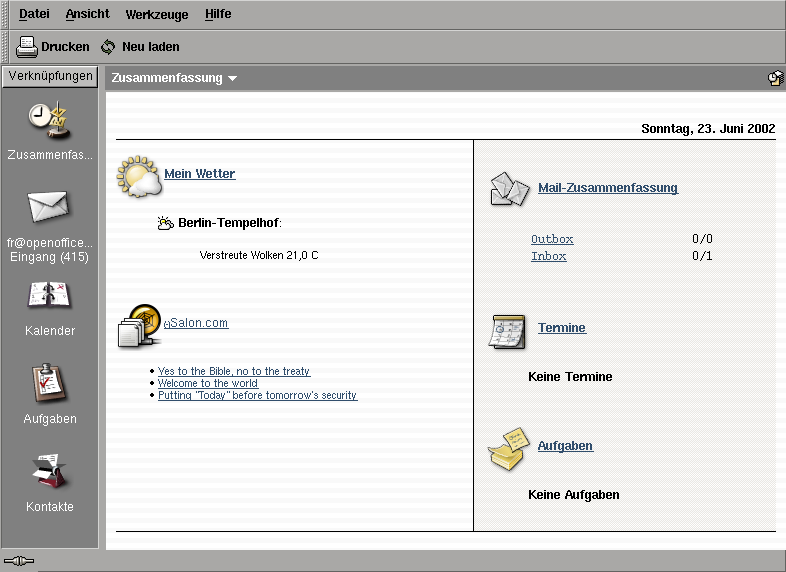
Task: Click the Mail-Zusammenfassung envelopes icon
Action: 509,189
